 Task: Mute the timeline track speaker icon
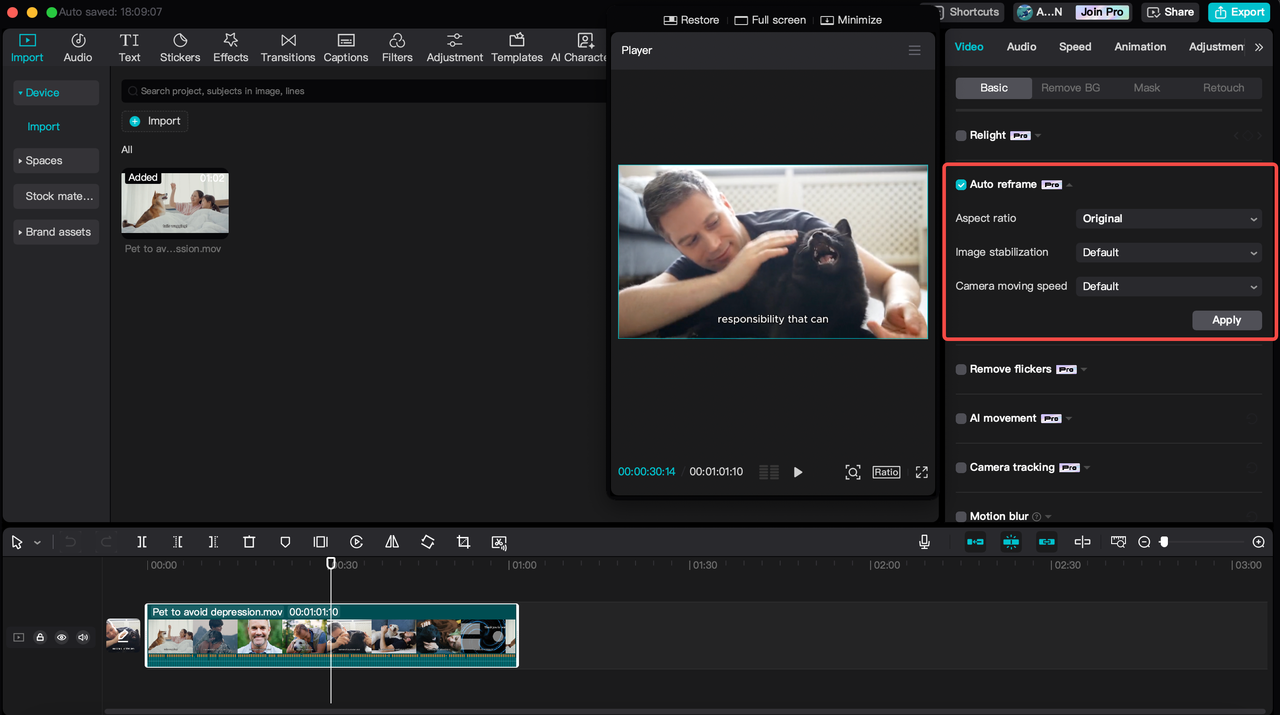(83, 637)
